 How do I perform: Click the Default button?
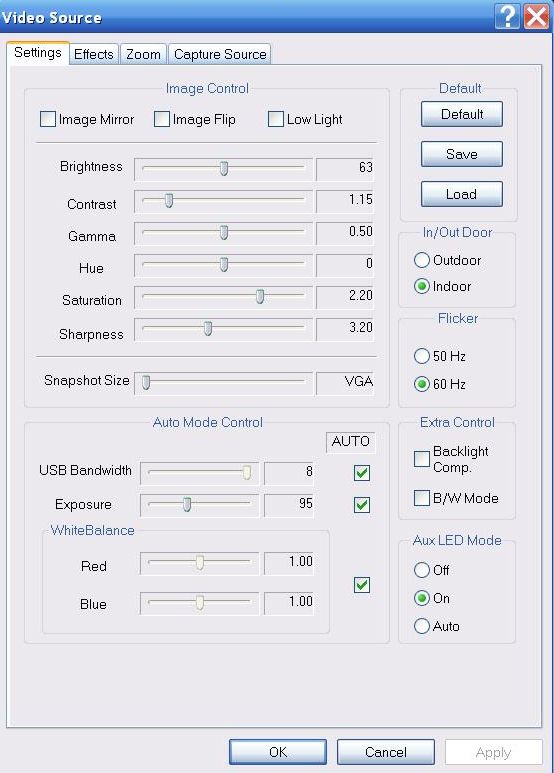click(x=462, y=114)
